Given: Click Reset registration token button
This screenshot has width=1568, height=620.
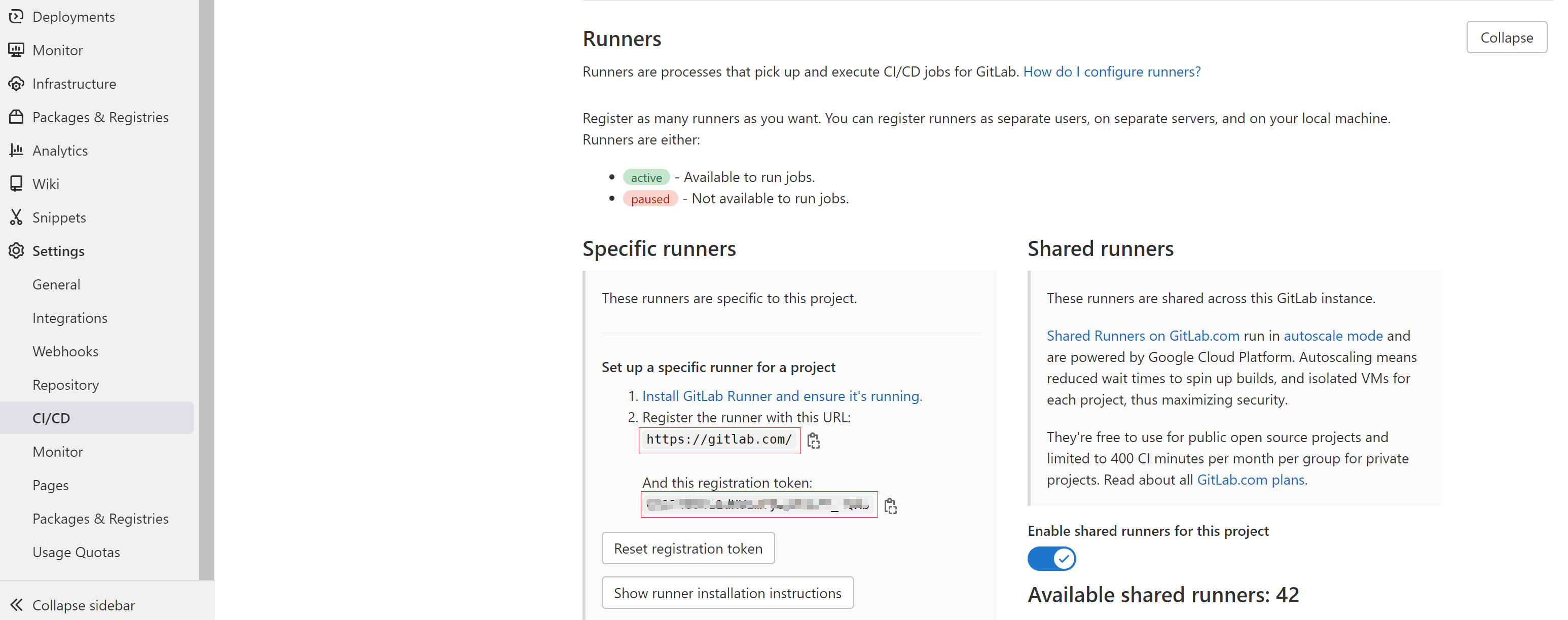Looking at the screenshot, I should tap(688, 548).
